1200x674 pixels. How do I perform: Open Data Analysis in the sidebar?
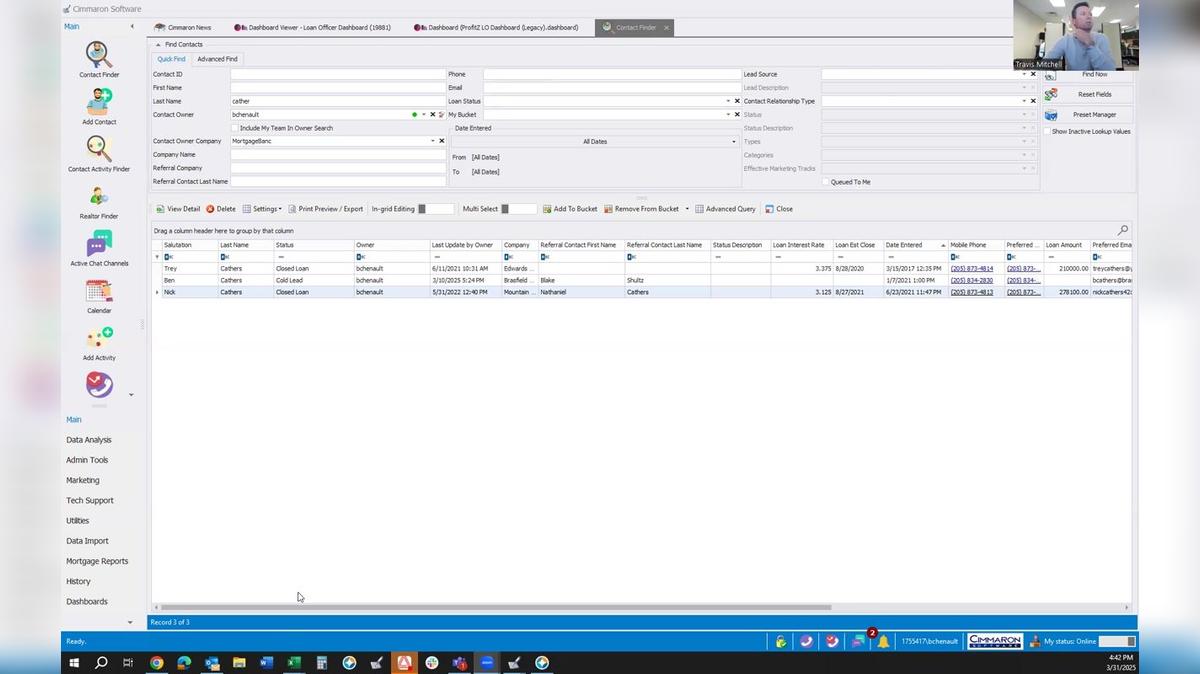point(89,440)
